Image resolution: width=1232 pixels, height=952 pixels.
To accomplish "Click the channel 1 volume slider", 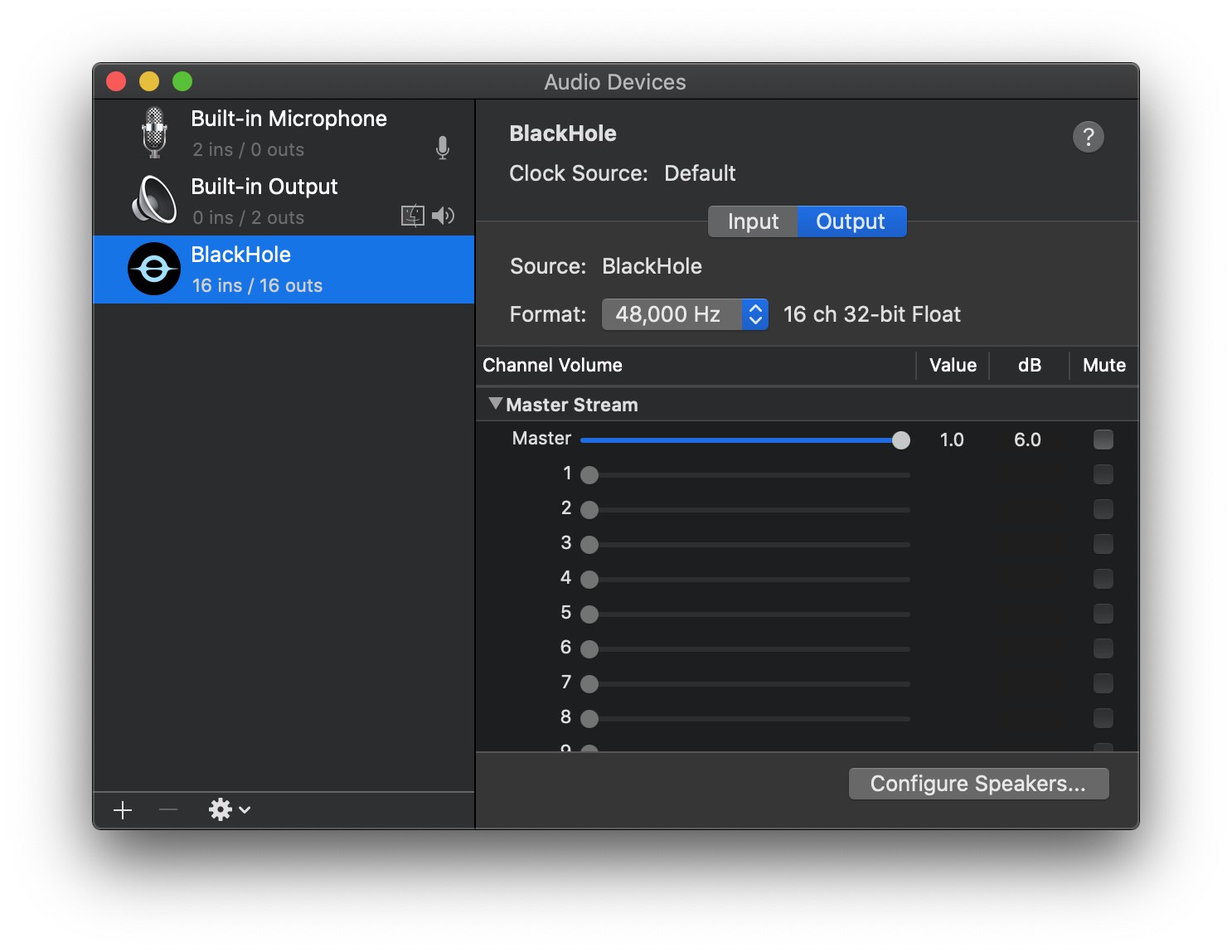I will (x=745, y=475).
